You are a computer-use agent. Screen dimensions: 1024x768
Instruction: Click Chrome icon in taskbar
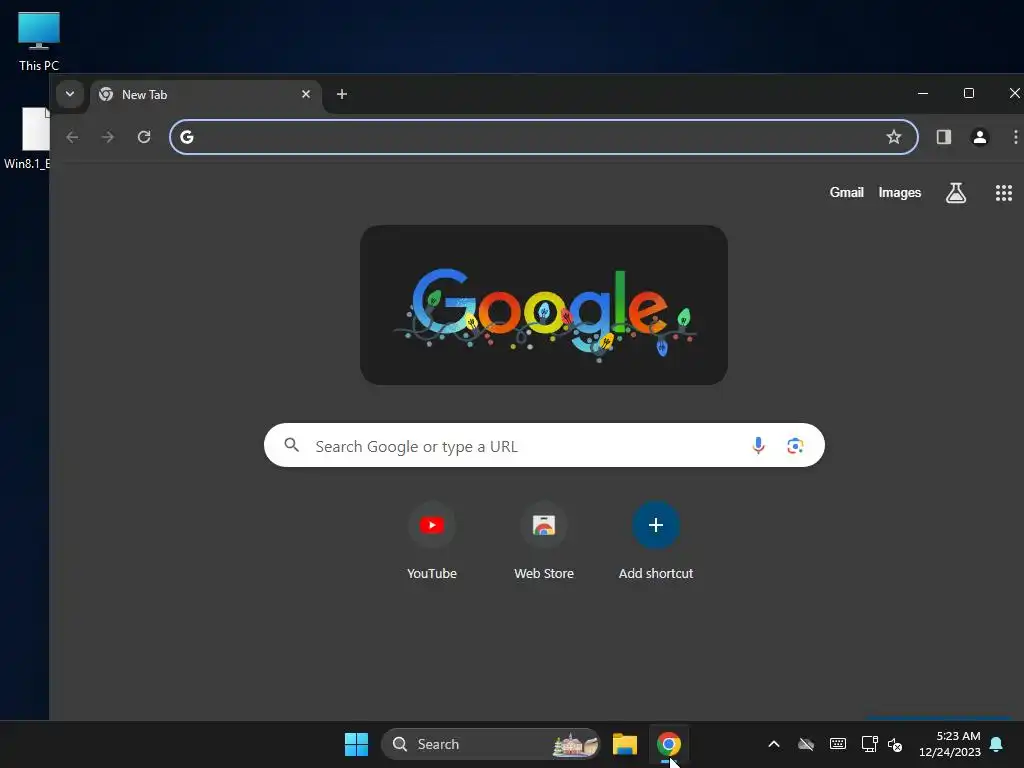pyautogui.click(x=668, y=744)
